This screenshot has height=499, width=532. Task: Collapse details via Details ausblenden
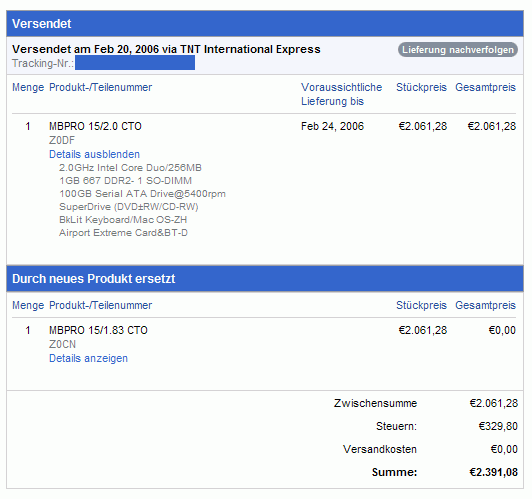(94, 154)
